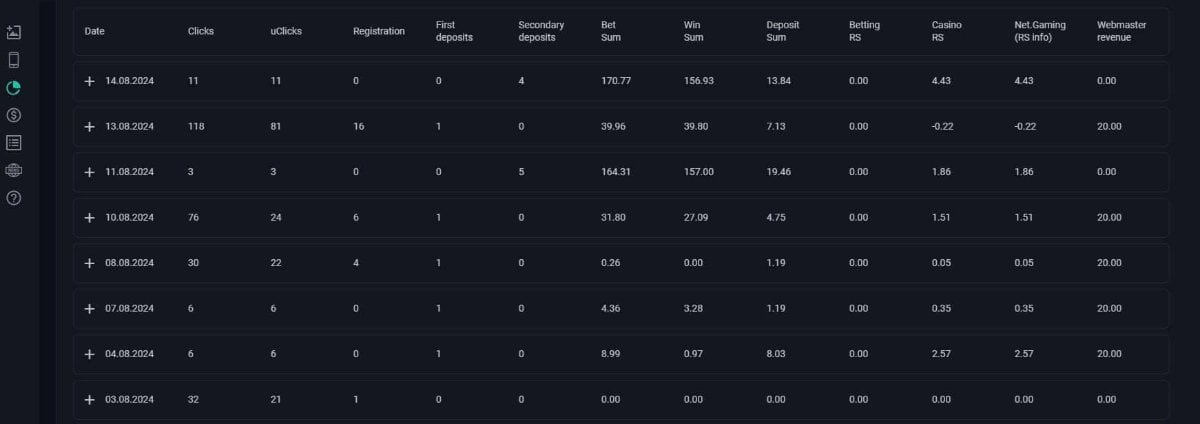Click the mobile phone sidebar icon
The width and height of the screenshot is (1200, 424).
coord(14,60)
